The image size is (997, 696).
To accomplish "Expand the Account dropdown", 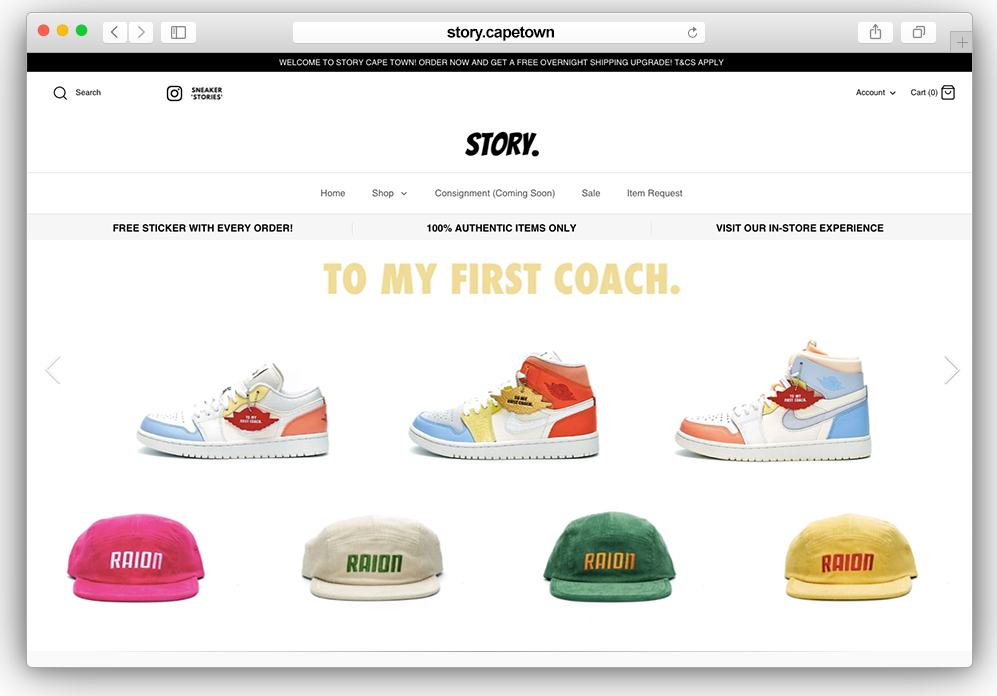I will click(876, 93).
